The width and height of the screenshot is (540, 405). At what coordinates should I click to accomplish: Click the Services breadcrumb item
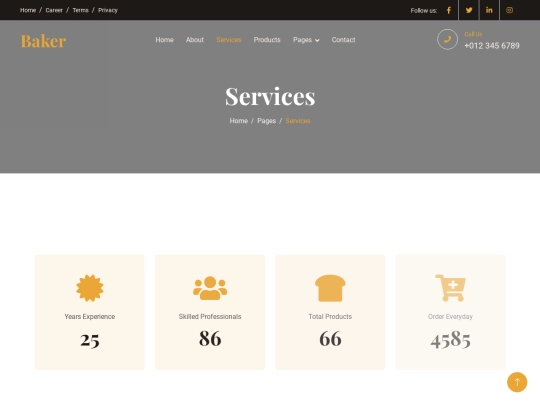click(x=298, y=121)
